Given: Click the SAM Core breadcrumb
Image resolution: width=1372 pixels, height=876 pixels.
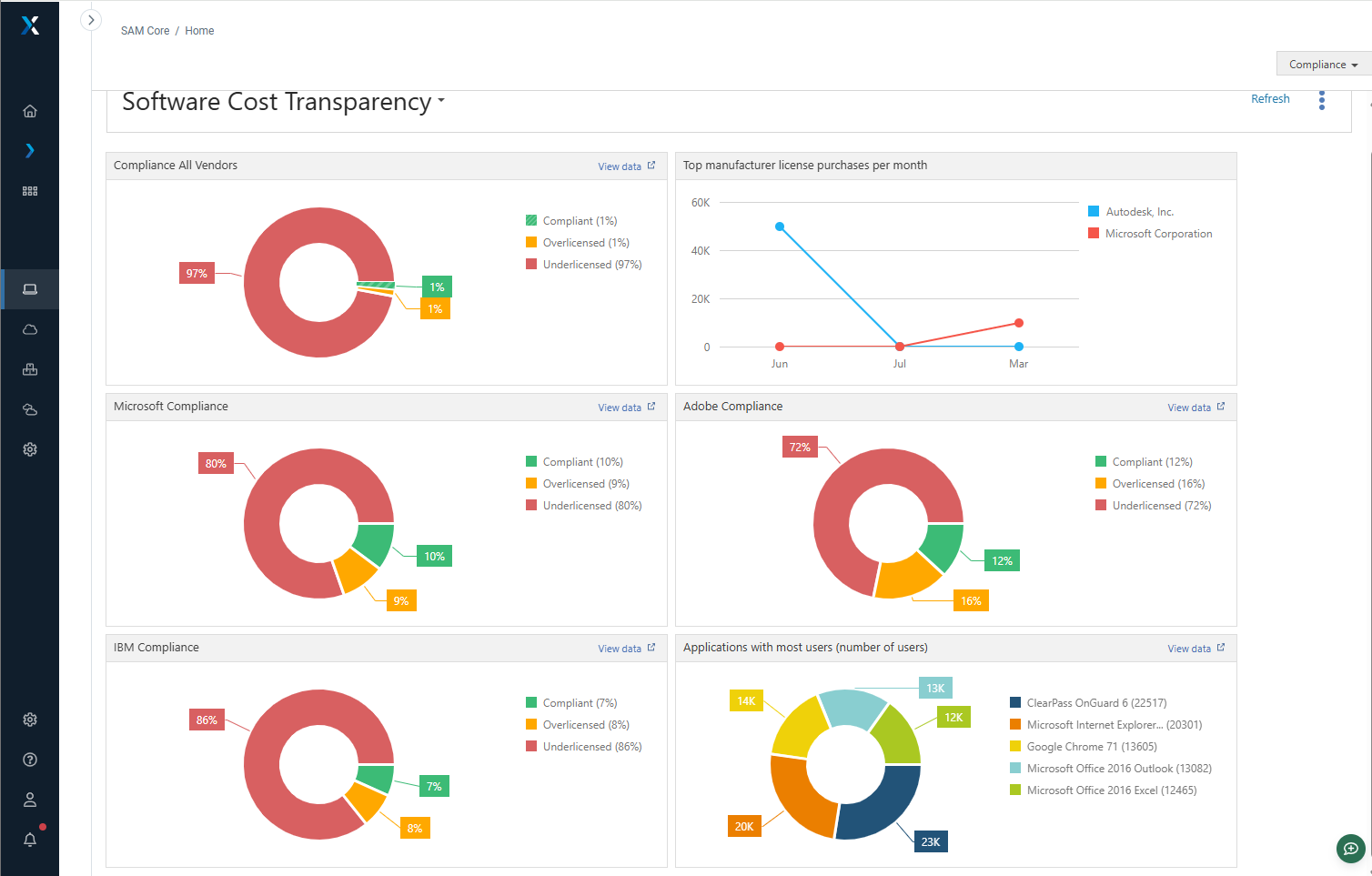Looking at the screenshot, I should tap(145, 31).
